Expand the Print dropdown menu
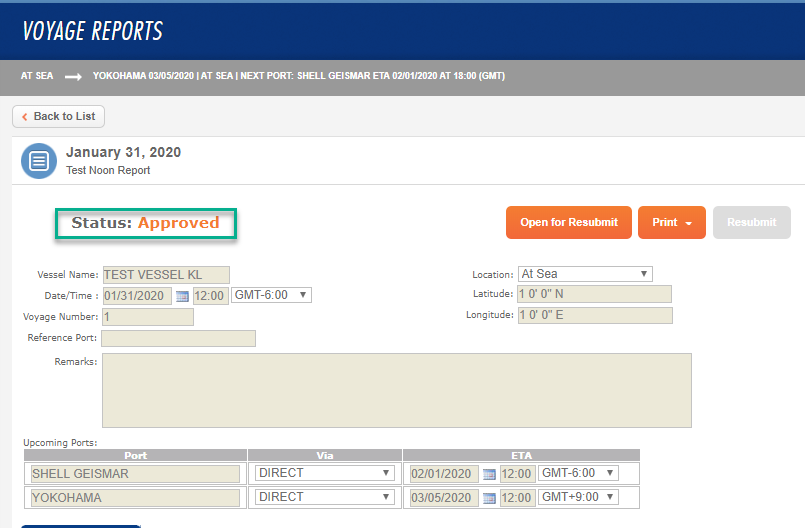 [671, 222]
